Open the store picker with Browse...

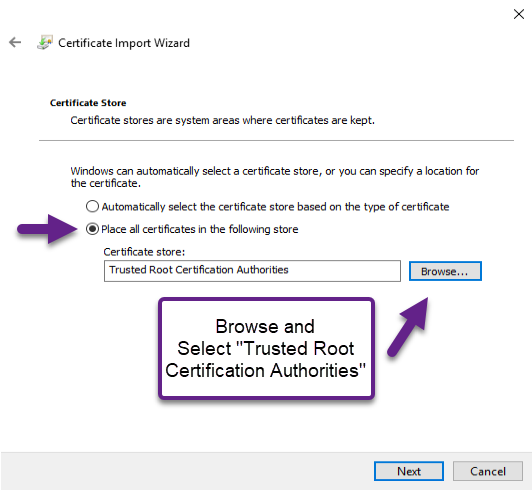[445, 271]
